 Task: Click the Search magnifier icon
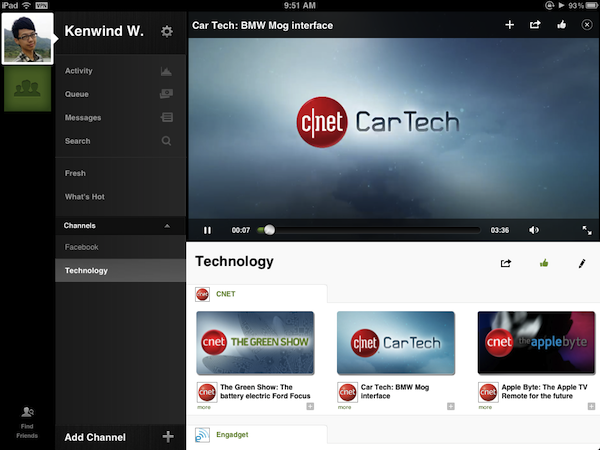pyautogui.click(x=166, y=141)
